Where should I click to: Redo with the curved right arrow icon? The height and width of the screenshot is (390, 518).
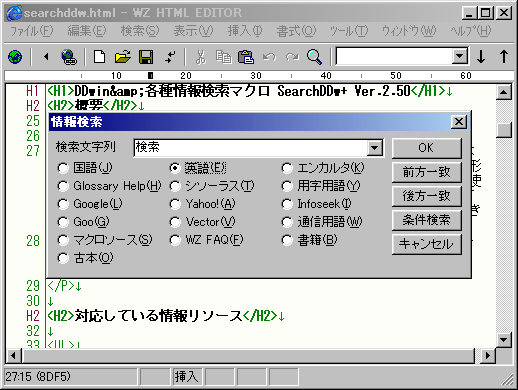(x=292, y=57)
